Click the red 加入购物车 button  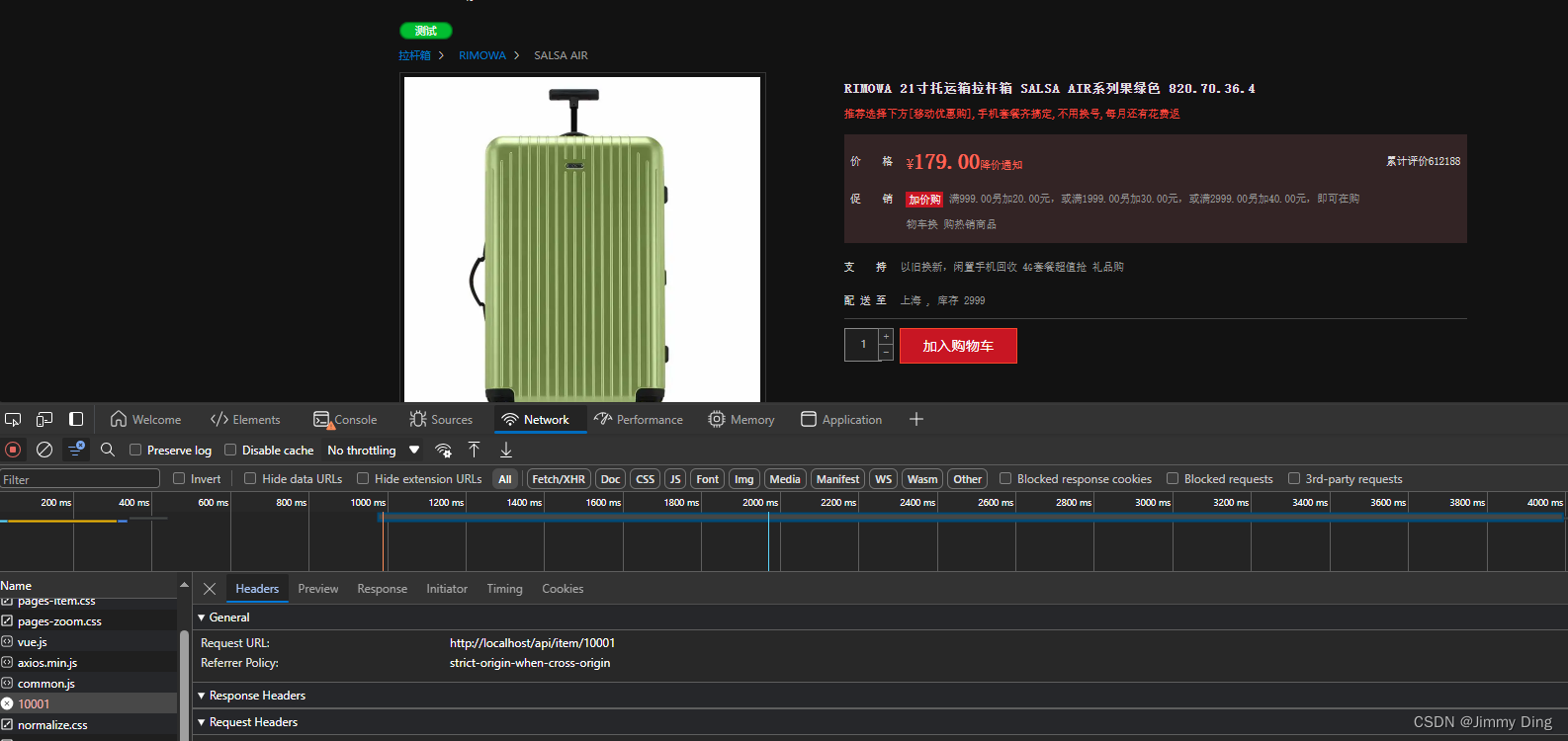[958, 346]
